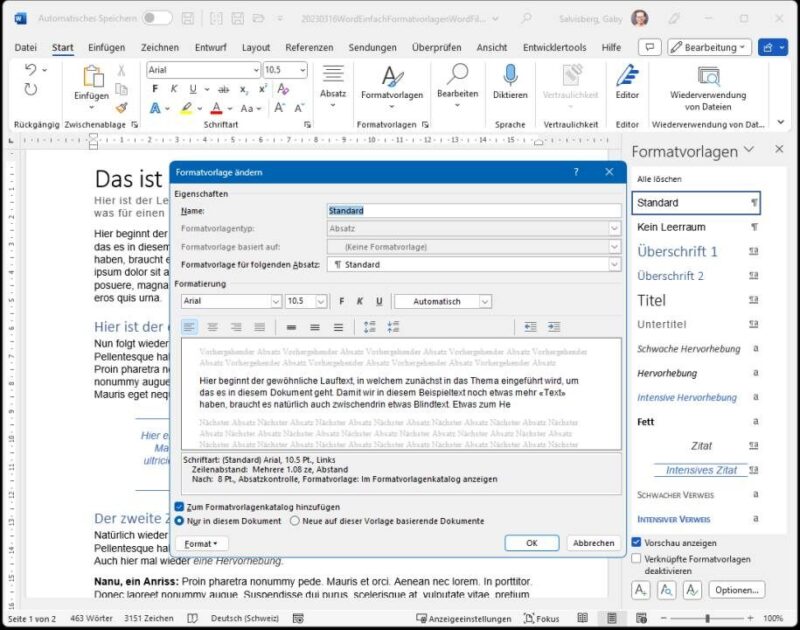
Task: Expand Formatvorlage für folgenden Absatz dropdown
Action: (x=614, y=265)
